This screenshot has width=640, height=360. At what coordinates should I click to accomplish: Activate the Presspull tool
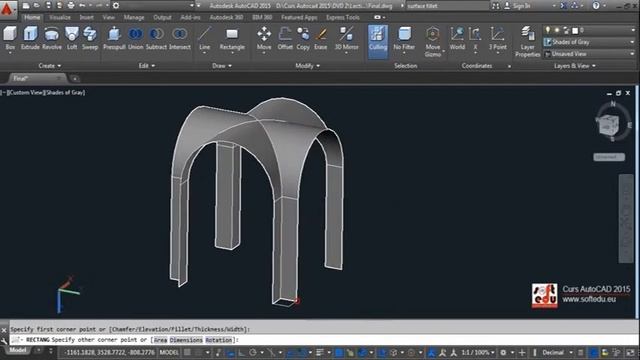pyautogui.click(x=114, y=38)
